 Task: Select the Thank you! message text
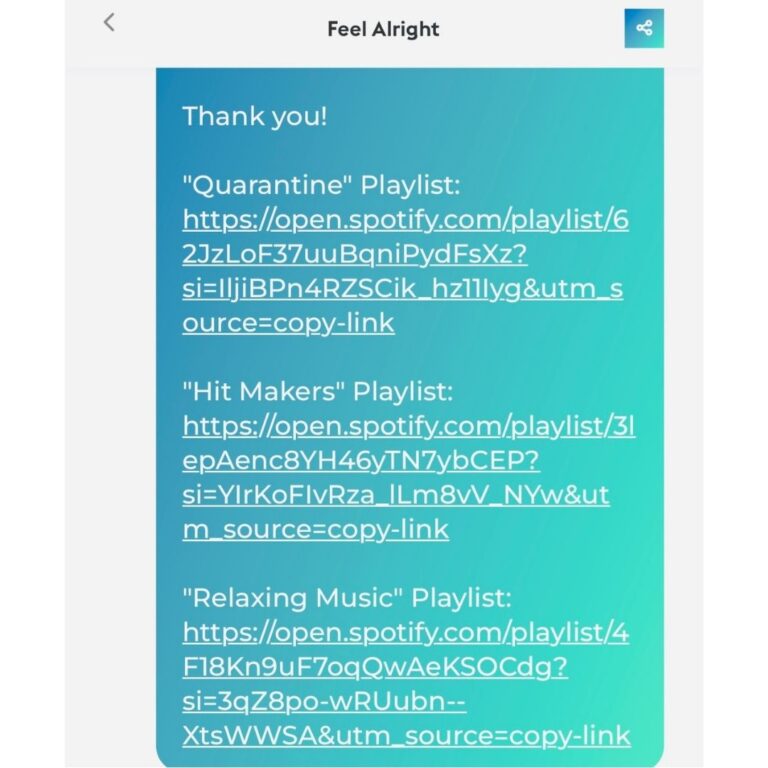point(254,117)
